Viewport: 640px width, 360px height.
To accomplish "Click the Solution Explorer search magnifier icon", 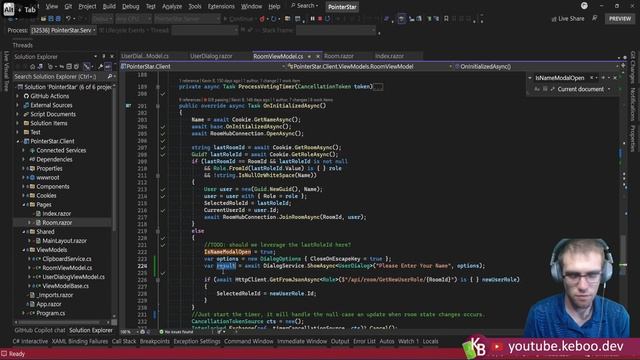I will (109, 76).
